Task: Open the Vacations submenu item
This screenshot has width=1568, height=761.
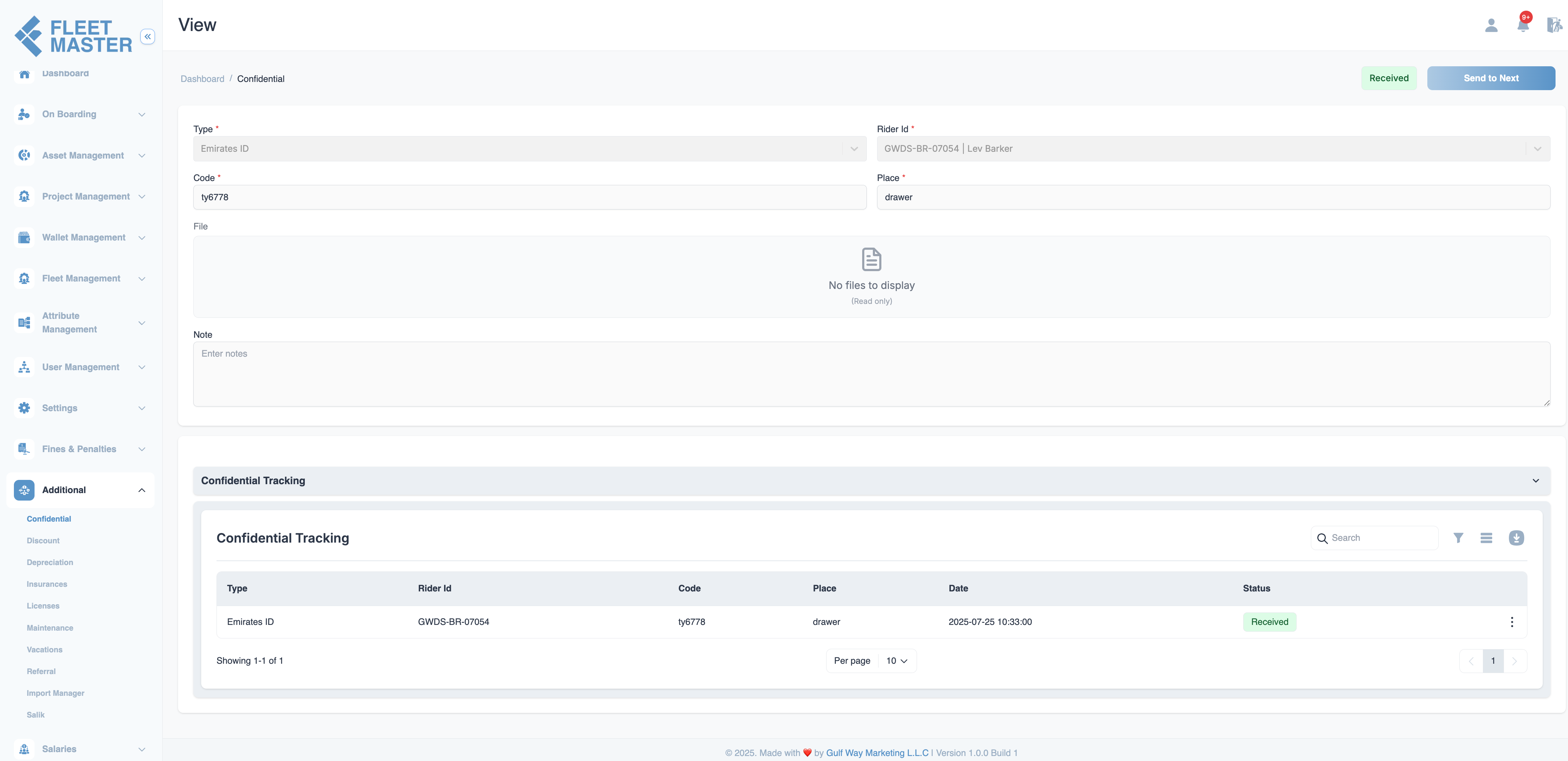Action: (45, 649)
